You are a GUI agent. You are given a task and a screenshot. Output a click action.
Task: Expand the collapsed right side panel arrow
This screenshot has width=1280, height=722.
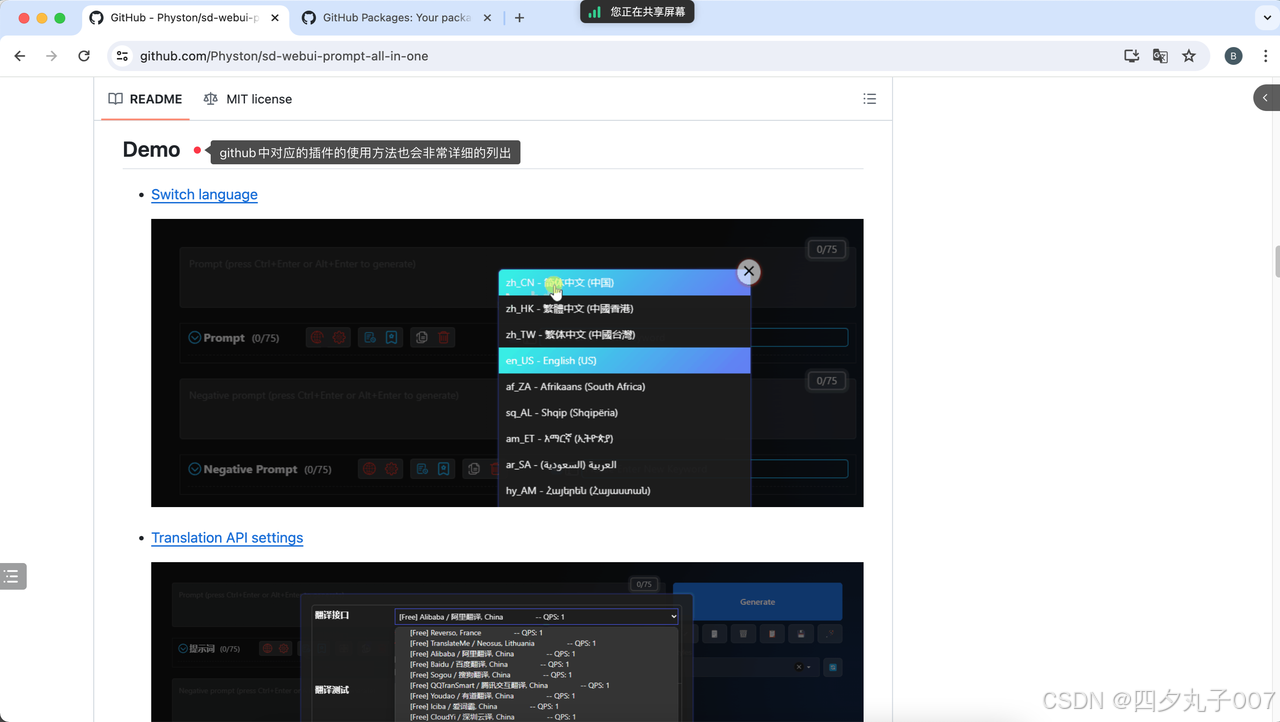[x=1266, y=98]
